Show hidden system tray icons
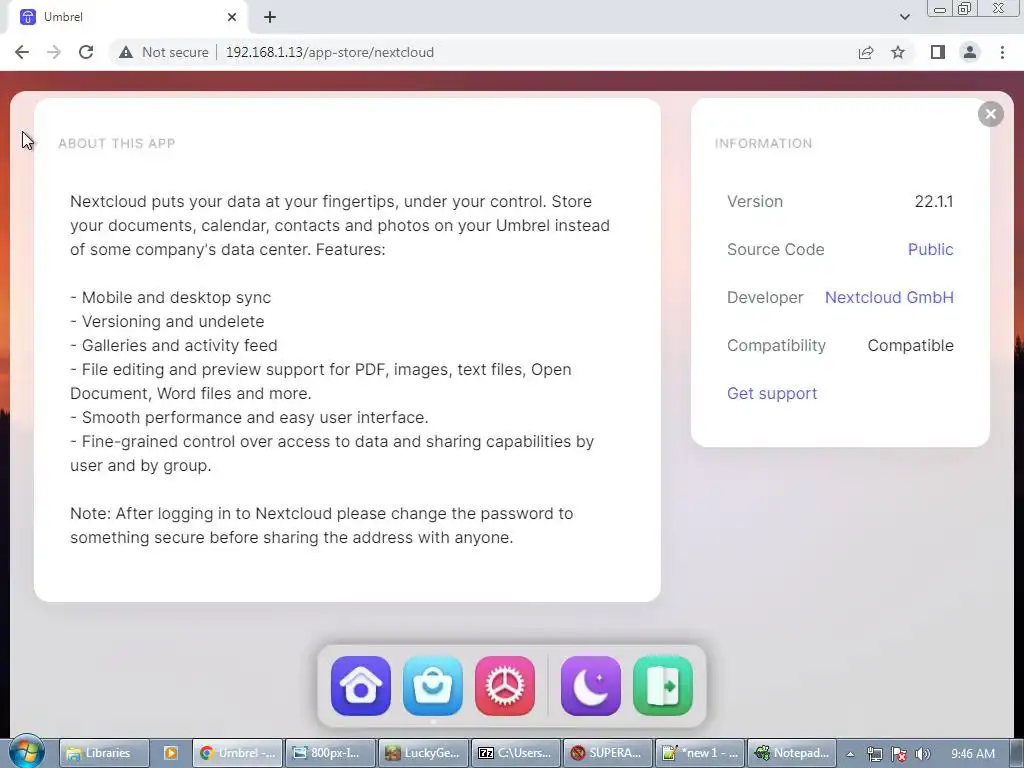 (x=850, y=754)
